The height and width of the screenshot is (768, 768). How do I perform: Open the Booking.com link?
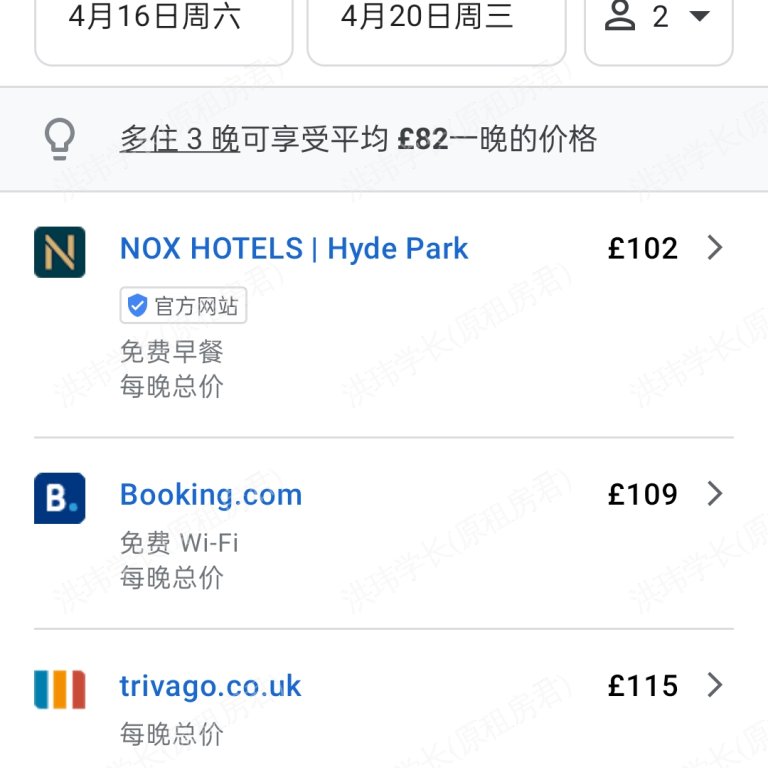tap(211, 495)
